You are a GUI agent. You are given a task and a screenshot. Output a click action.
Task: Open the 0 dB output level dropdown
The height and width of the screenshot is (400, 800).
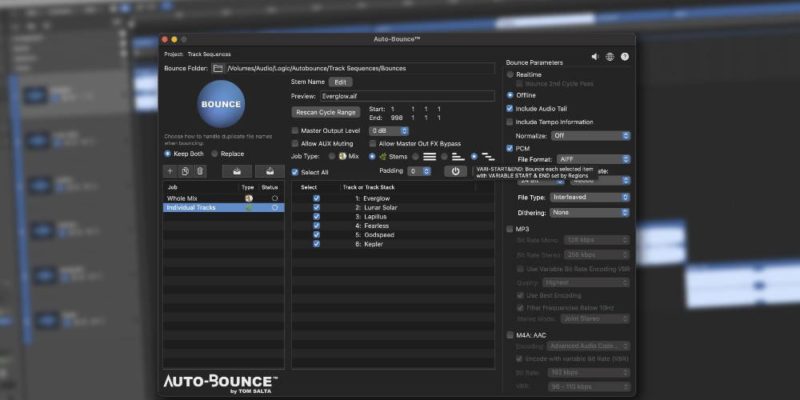389,131
